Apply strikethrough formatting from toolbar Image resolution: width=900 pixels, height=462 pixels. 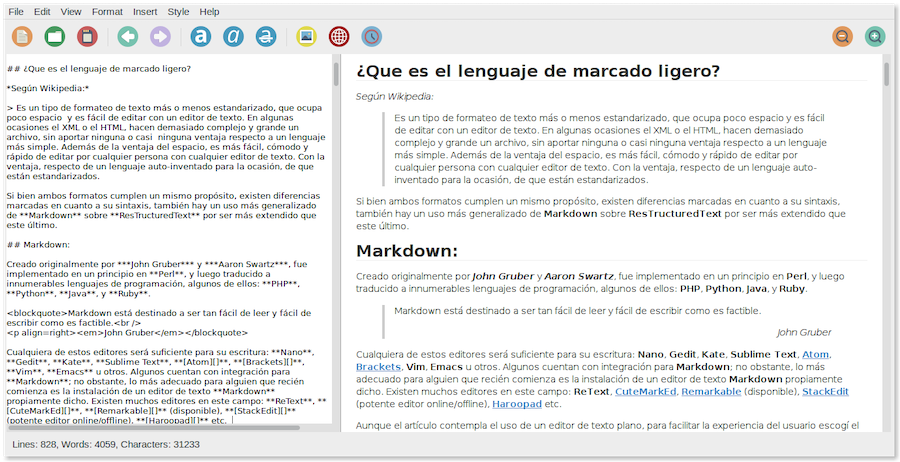coord(265,37)
